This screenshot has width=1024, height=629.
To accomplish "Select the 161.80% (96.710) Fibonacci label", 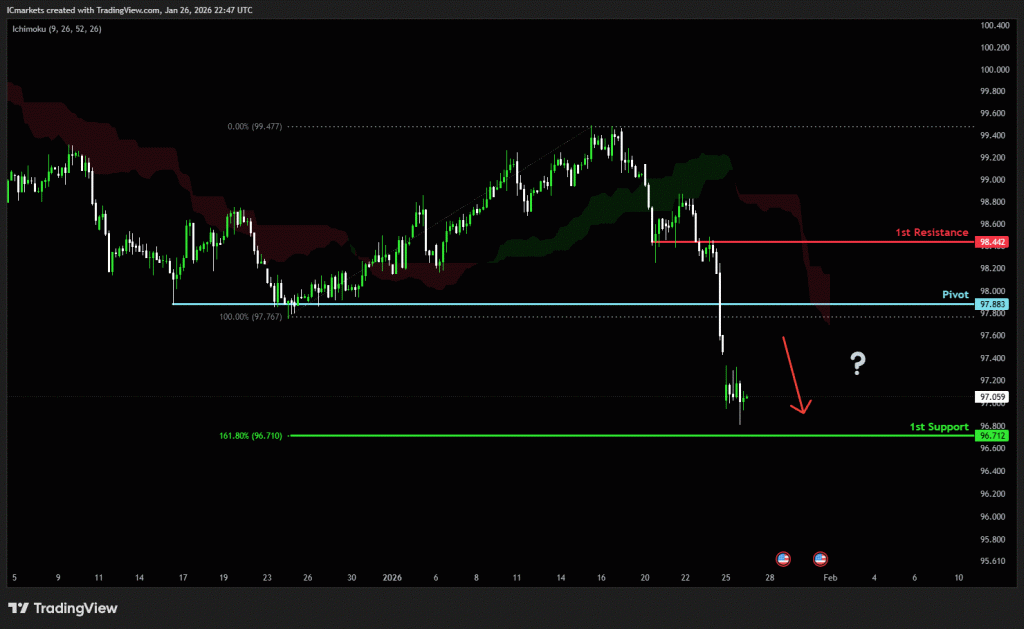I will pyautogui.click(x=250, y=436).
